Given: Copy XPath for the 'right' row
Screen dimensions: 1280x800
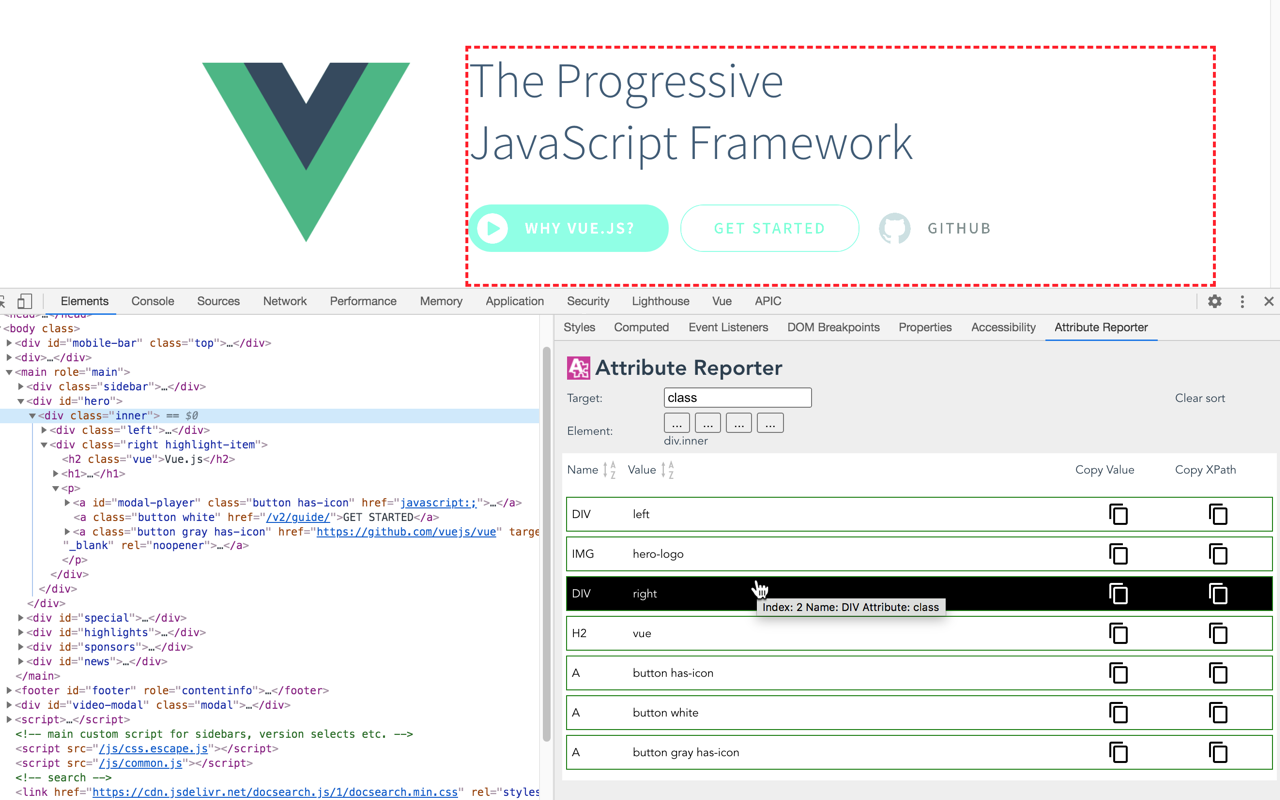Looking at the screenshot, I should coord(1218,594).
